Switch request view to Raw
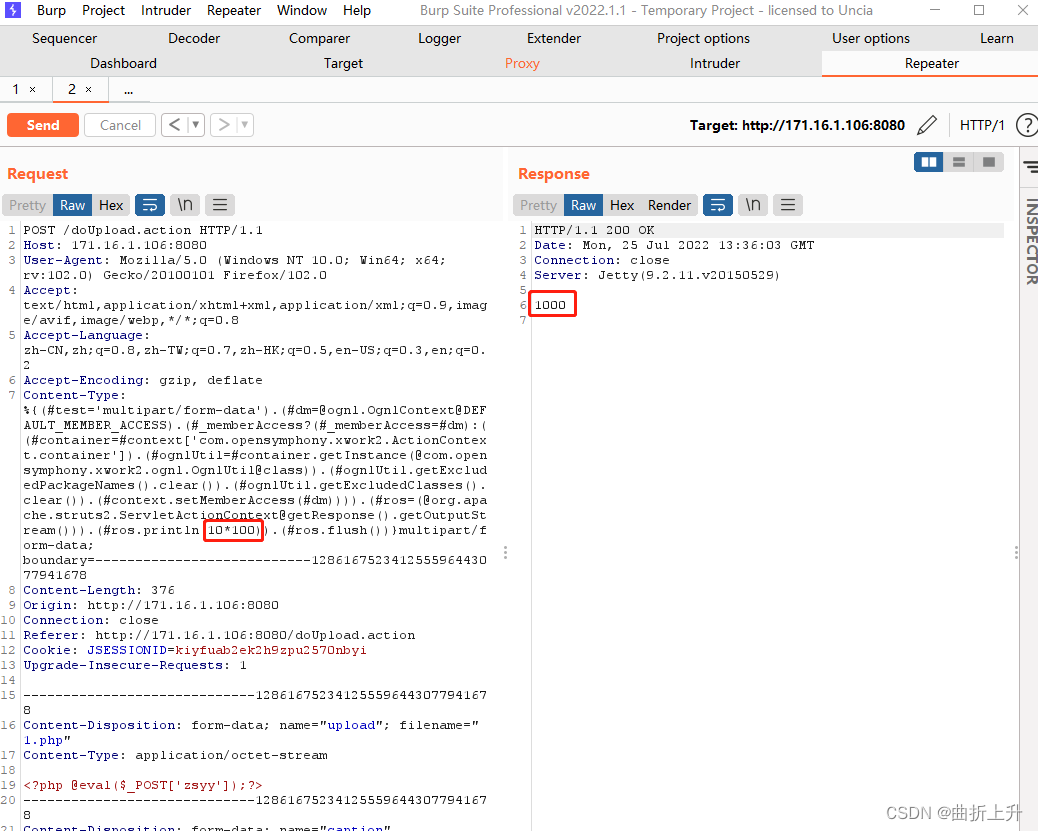The height and width of the screenshot is (831, 1038). pos(72,205)
